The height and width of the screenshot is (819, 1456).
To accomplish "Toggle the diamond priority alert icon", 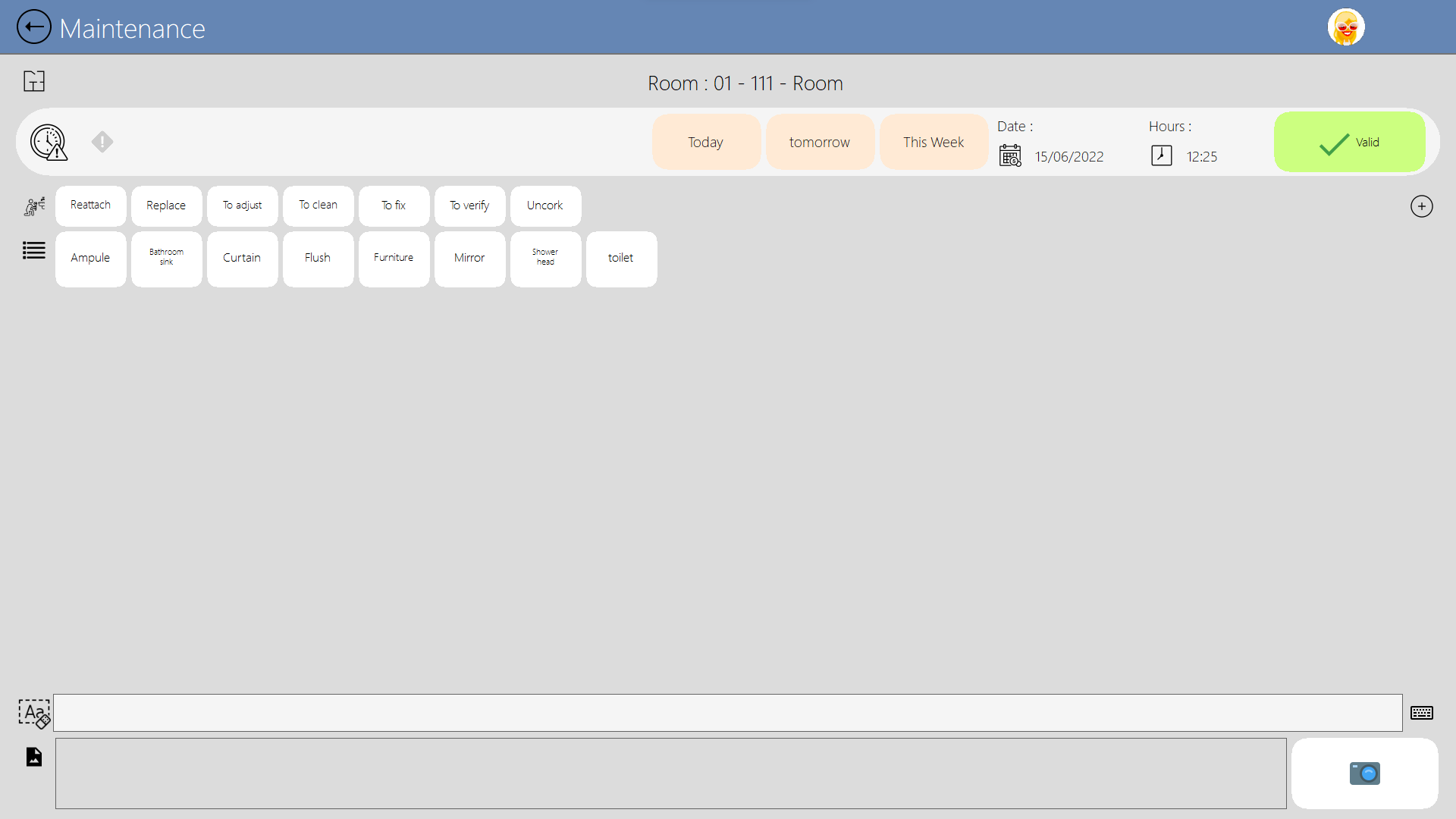I will click(x=102, y=142).
